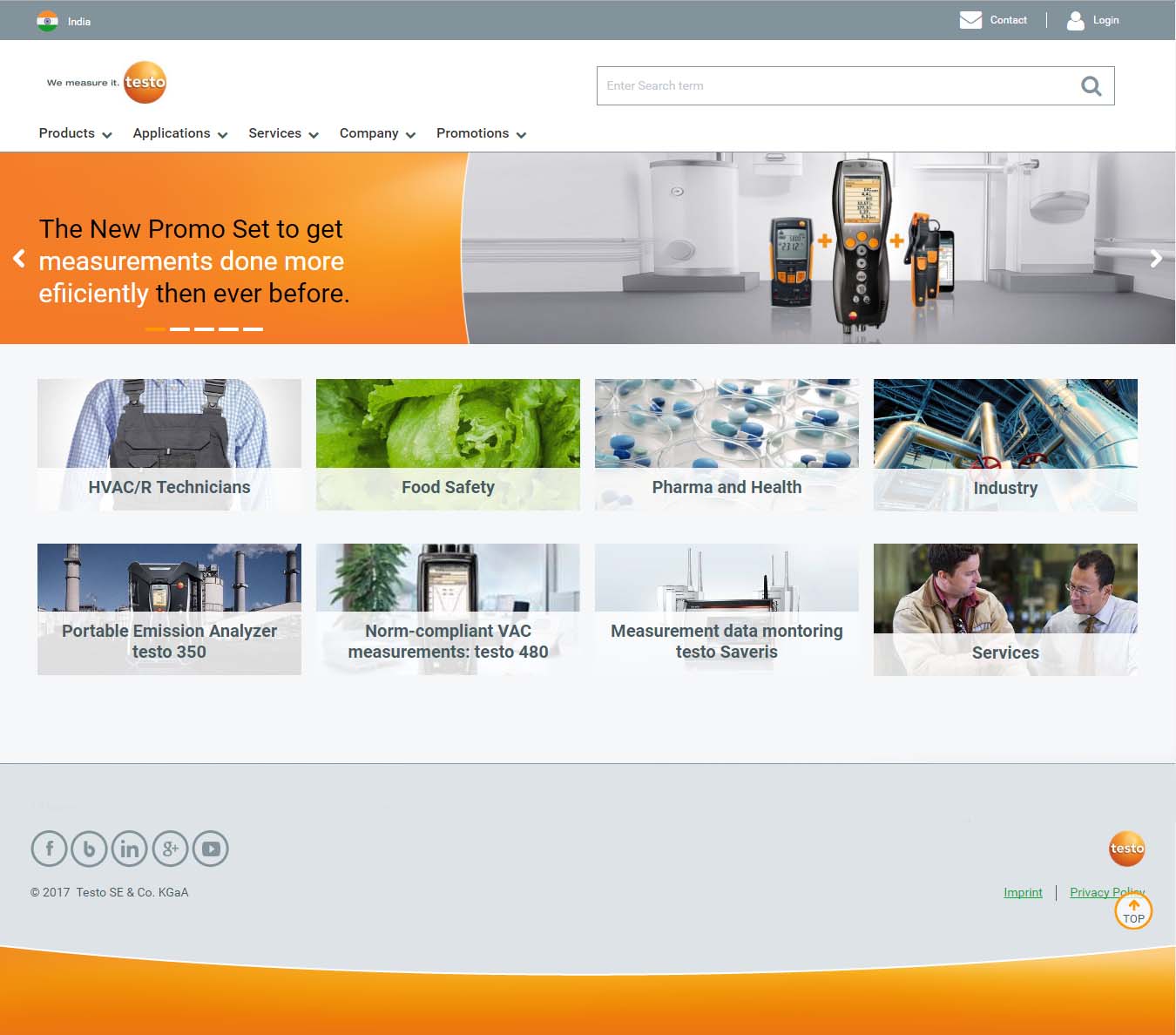The height and width of the screenshot is (1035, 1176).
Task: Click the search magnifier icon
Action: tap(1091, 85)
